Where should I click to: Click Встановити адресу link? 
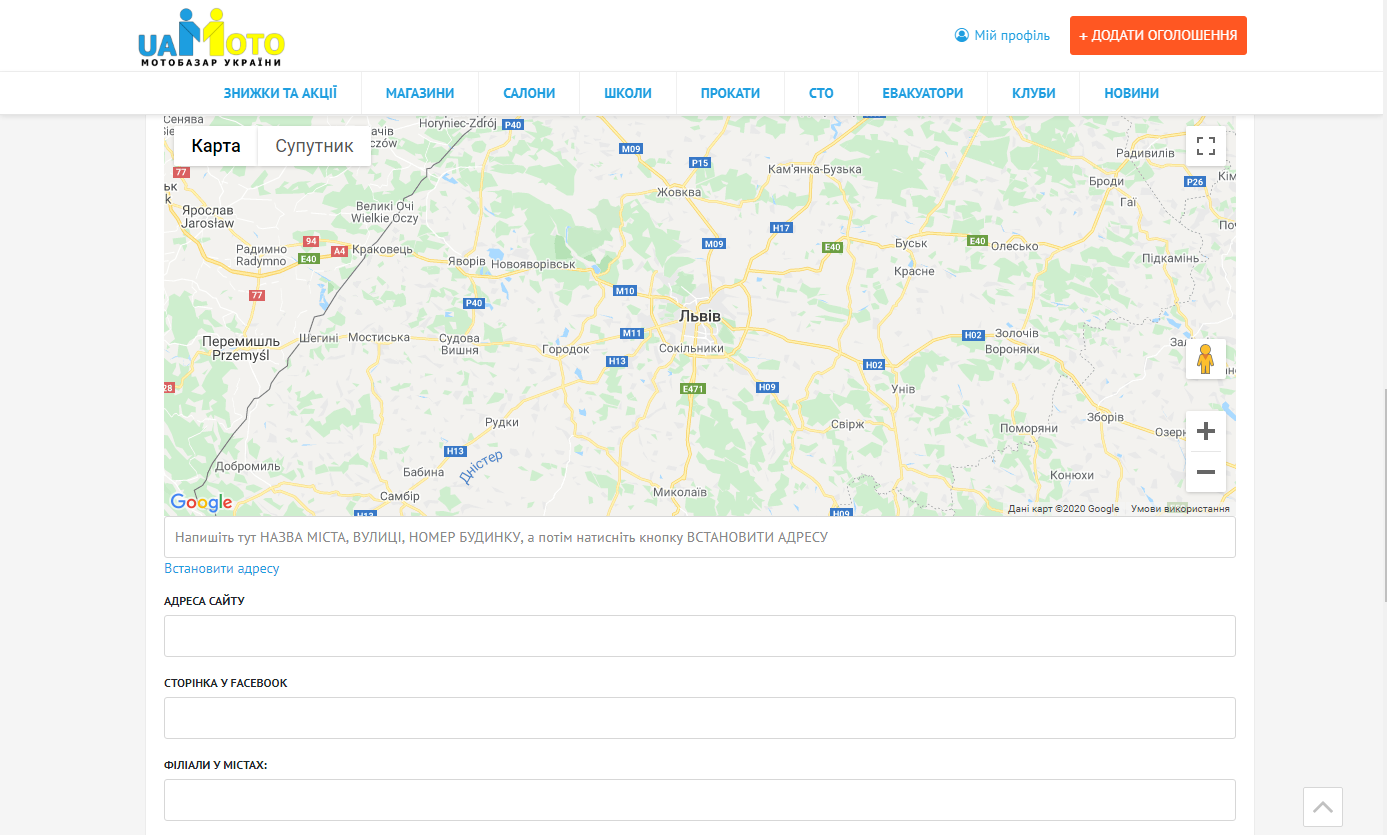click(222, 568)
